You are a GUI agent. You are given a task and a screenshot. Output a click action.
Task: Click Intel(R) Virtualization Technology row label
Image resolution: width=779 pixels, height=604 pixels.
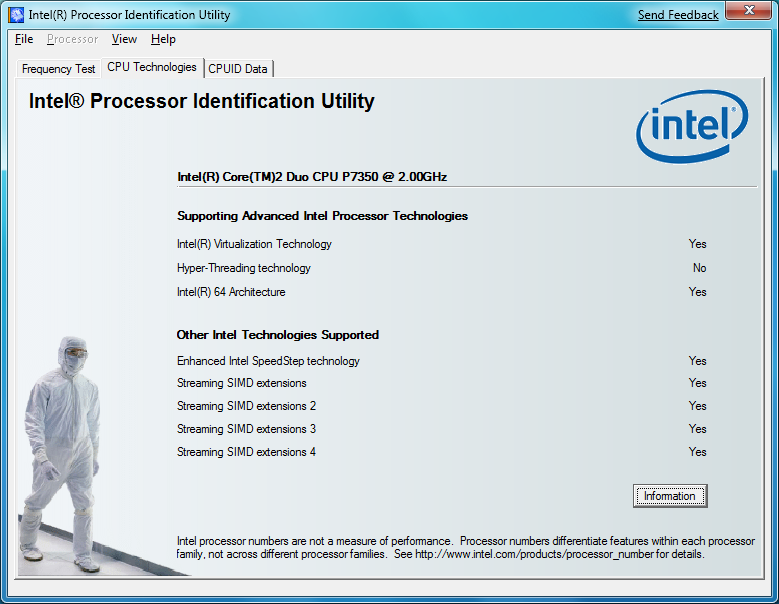click(x=254, y=244)
